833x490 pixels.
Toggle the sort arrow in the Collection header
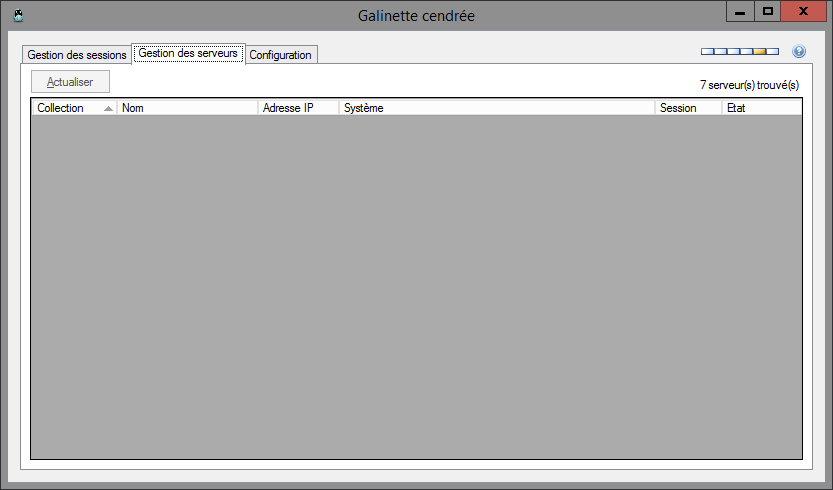(x=108, y=108)
